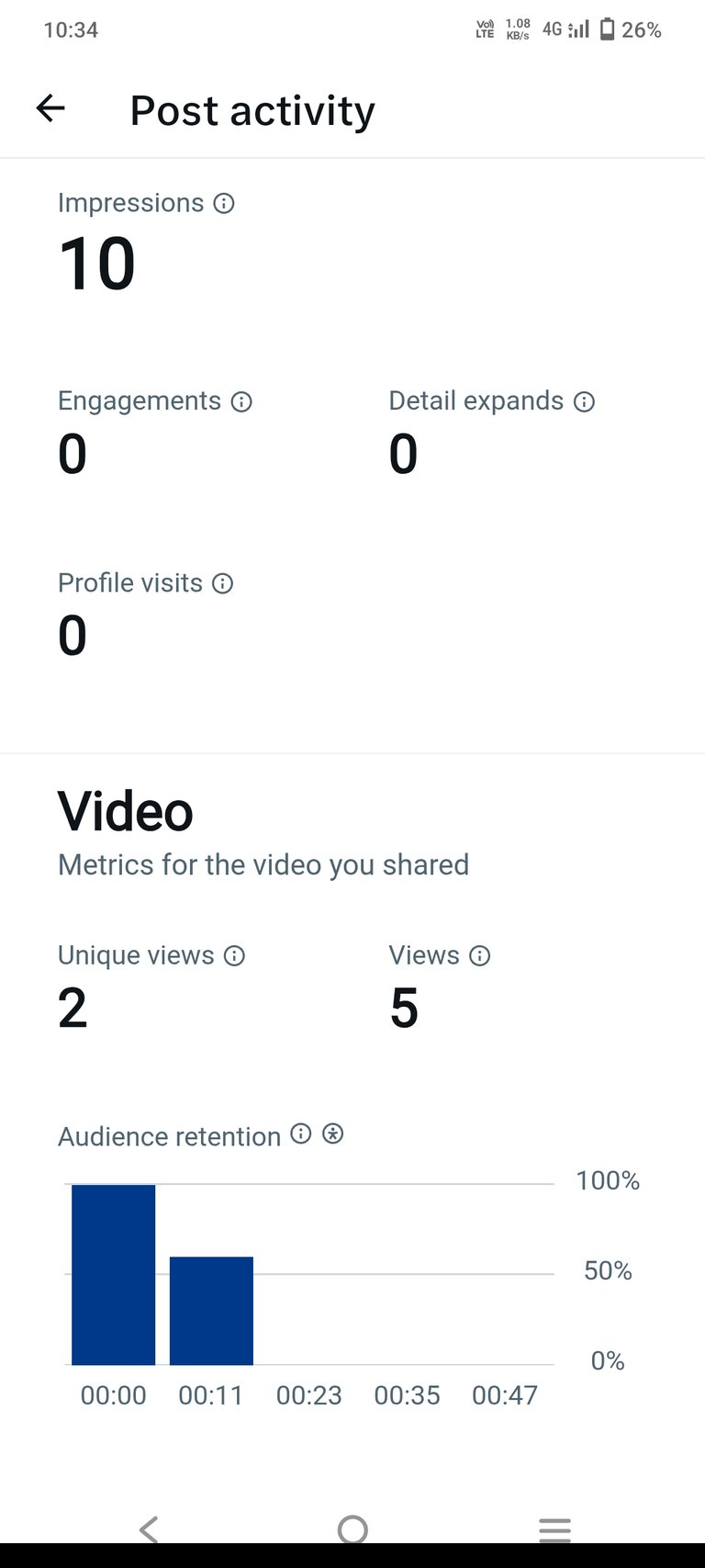Image resolution: width=705 pixels, height=1568 pixels.
Task: Tap the 00:47 timestamp on chart axis
Action: tap(505, 1395)
